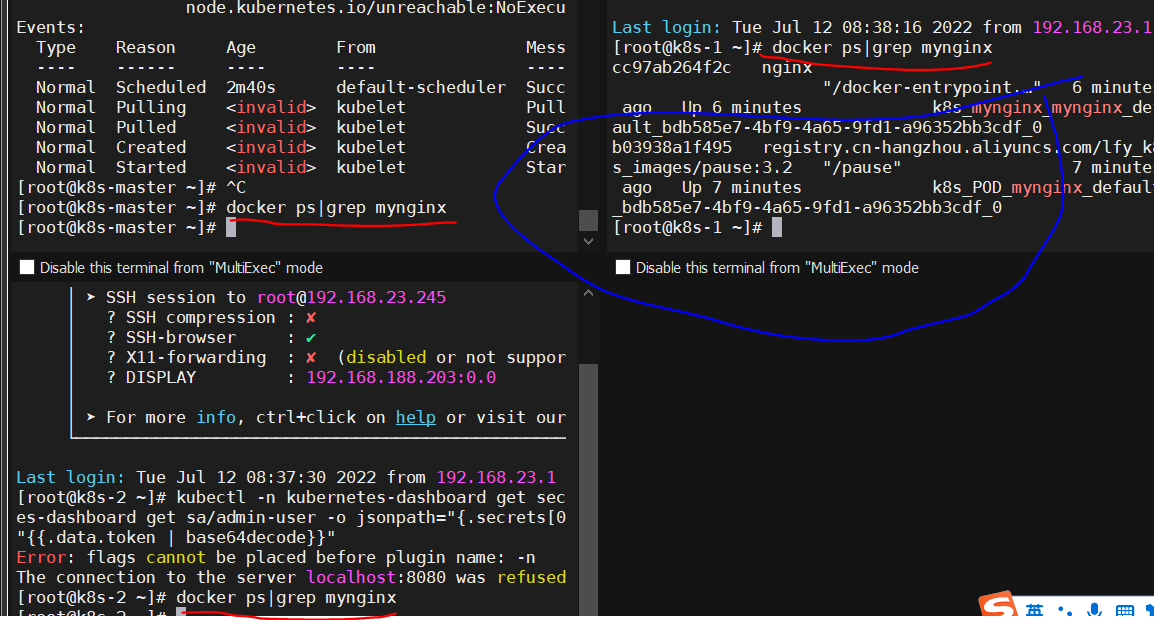Click the status dot icon on Sogou toolbar
This screenshot has height=620, width=1154.
coord(1065,611)
